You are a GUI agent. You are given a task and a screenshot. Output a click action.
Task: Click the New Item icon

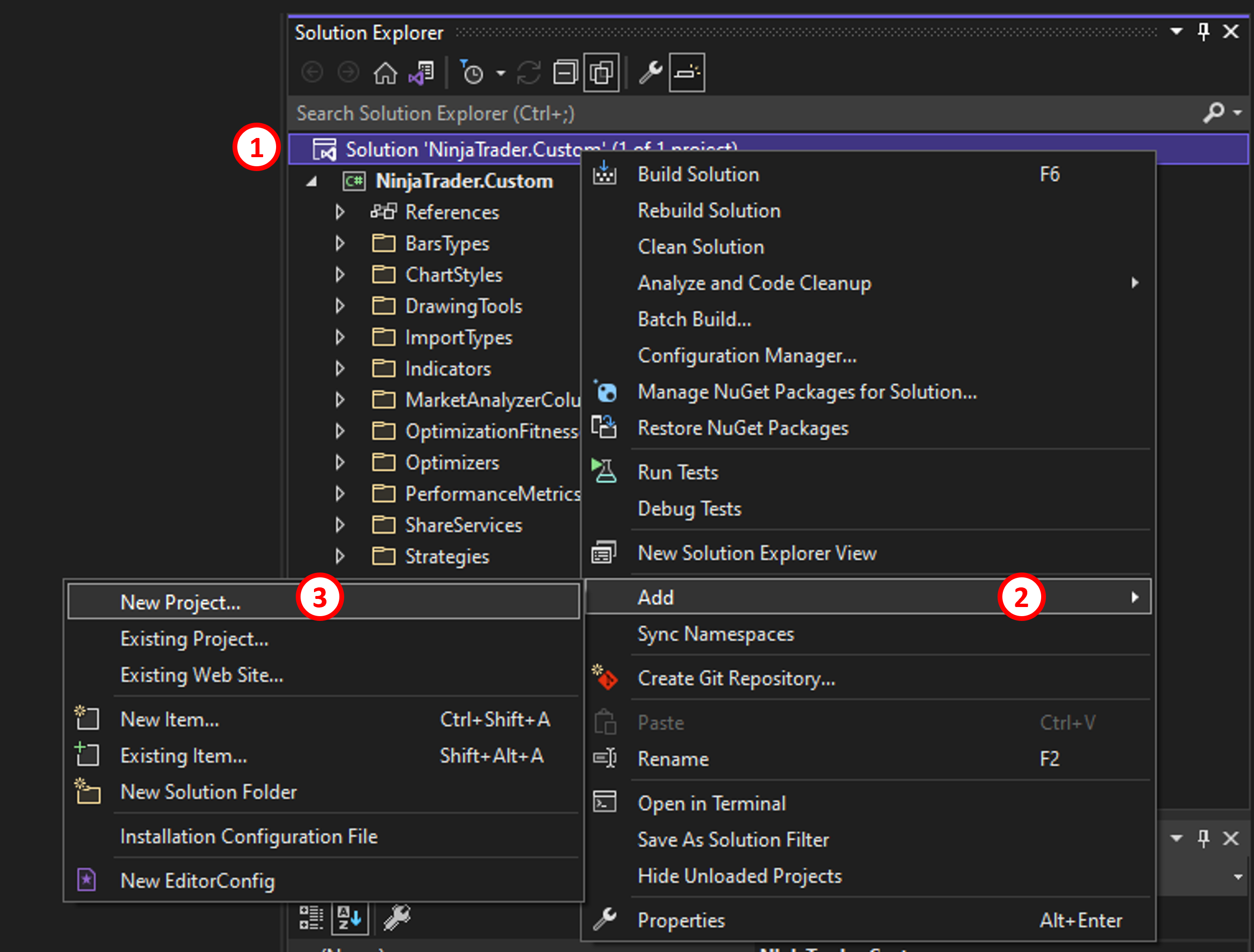pyautogui.click(x=87, y=718)
